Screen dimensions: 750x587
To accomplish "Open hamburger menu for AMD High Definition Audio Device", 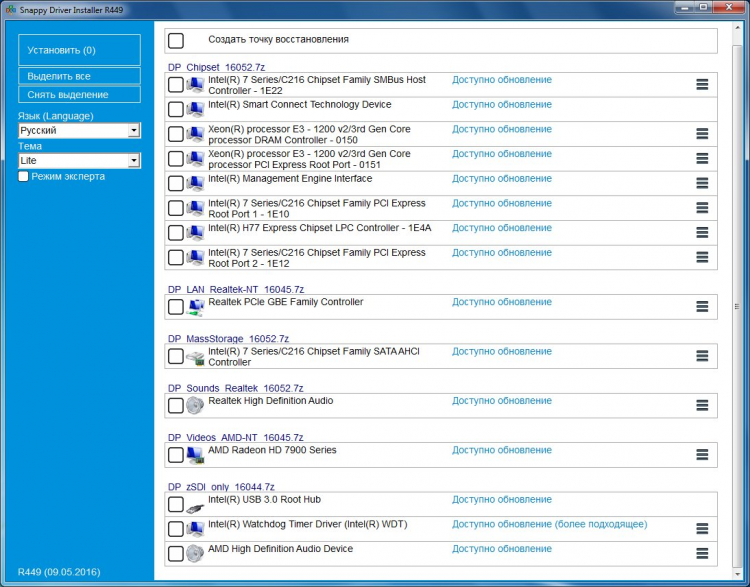I will (x=702, y=554).
